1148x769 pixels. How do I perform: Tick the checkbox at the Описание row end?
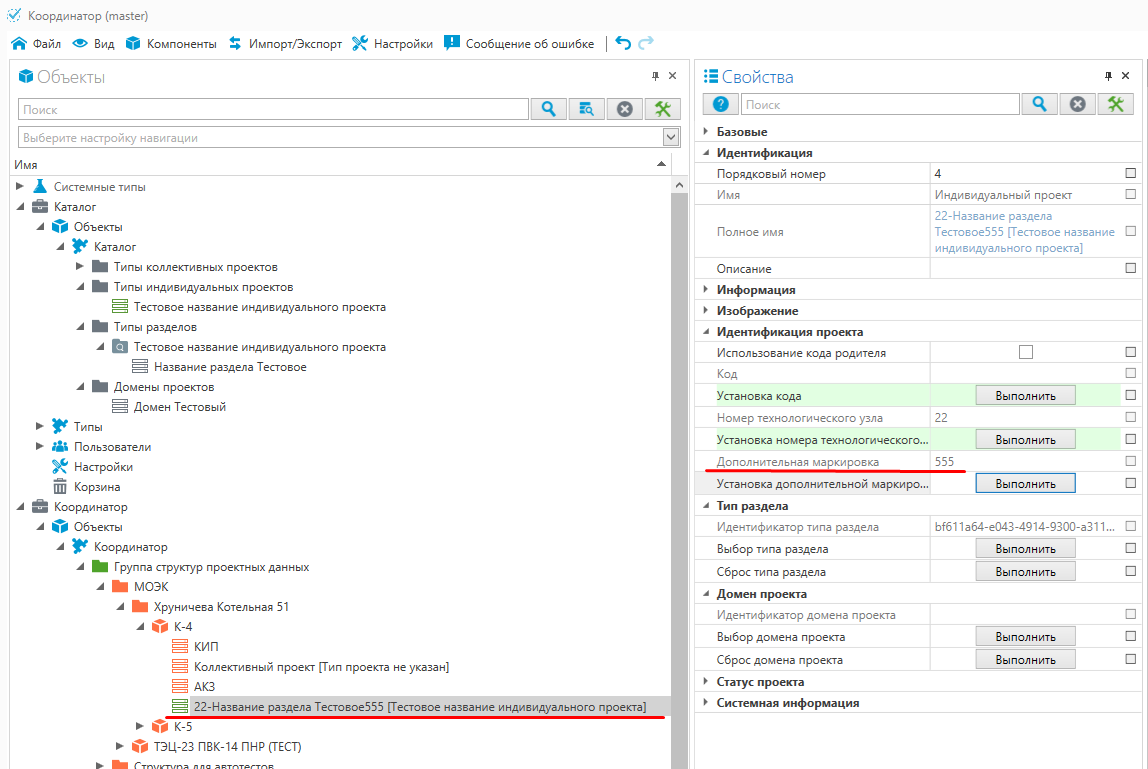[1131, 268]
